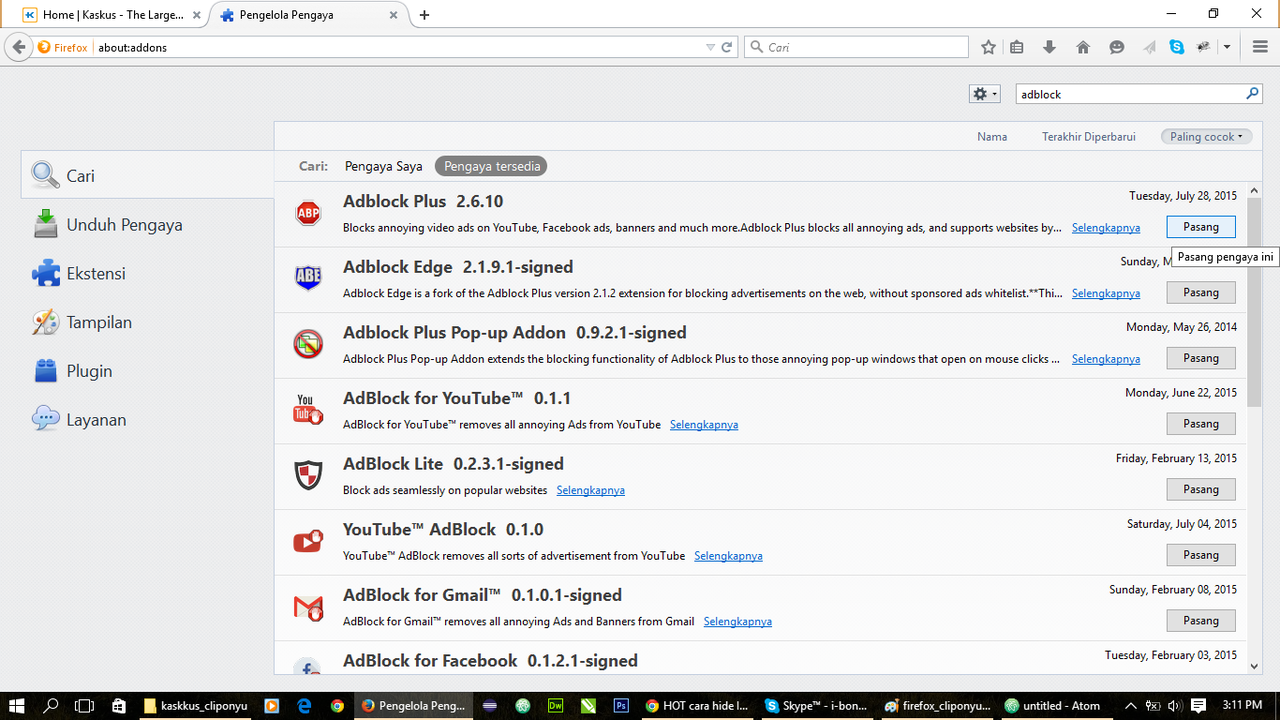Install Adblock Plus with Pasang button
The height and width of the screenshot is (720, 1280).
click(x=1201, y=227)
